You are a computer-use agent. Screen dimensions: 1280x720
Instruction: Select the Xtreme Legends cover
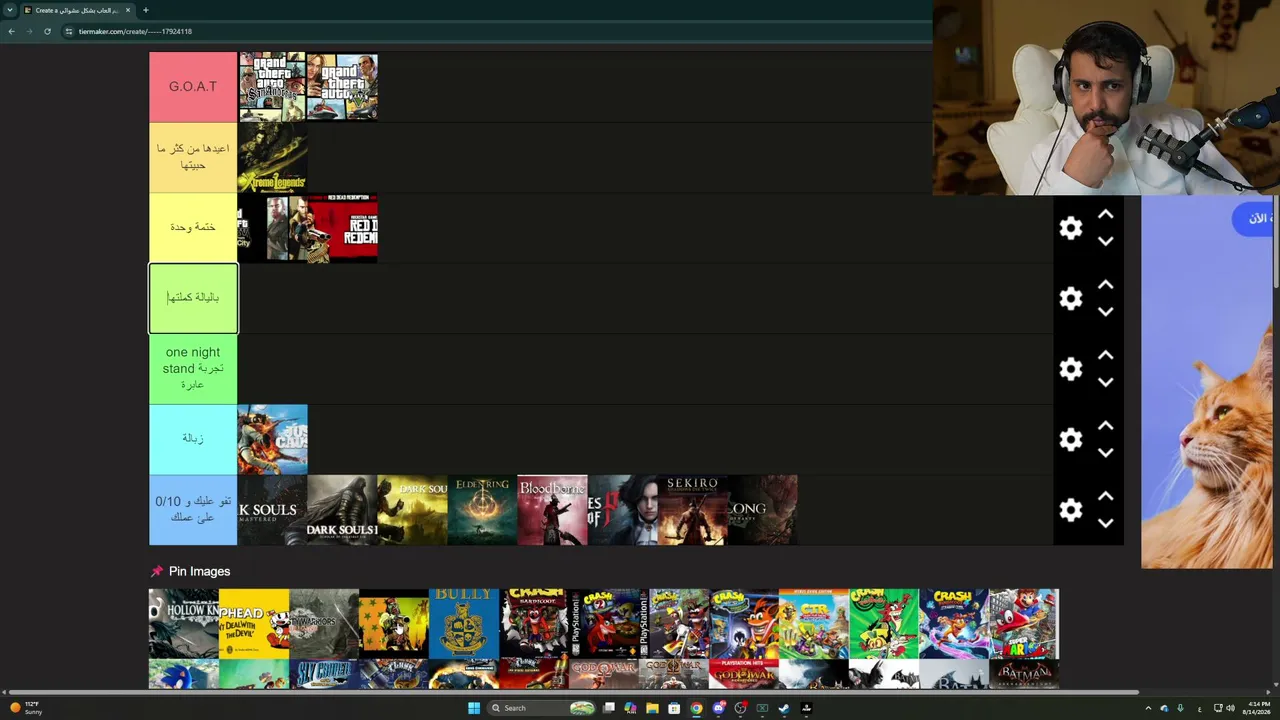point(272,157)
